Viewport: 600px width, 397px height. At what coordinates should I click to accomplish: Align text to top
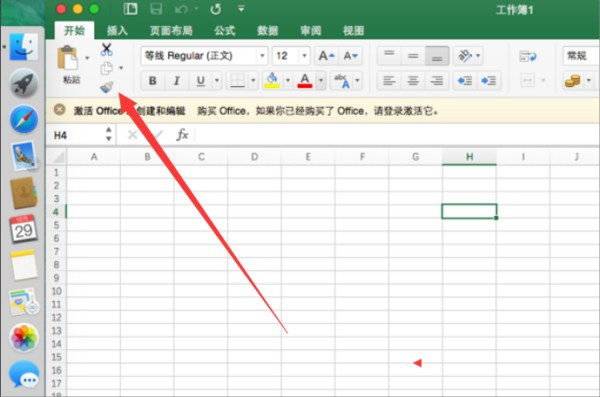389,56
